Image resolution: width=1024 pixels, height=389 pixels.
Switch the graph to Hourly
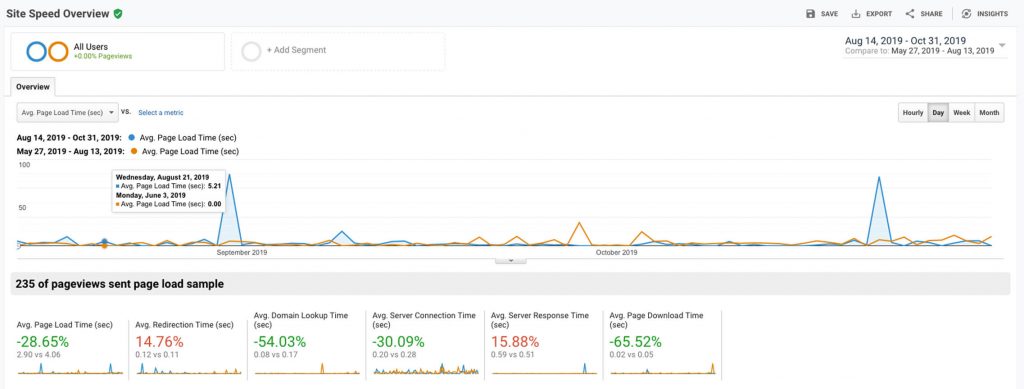pyautogui.click(x=913, y=112)
